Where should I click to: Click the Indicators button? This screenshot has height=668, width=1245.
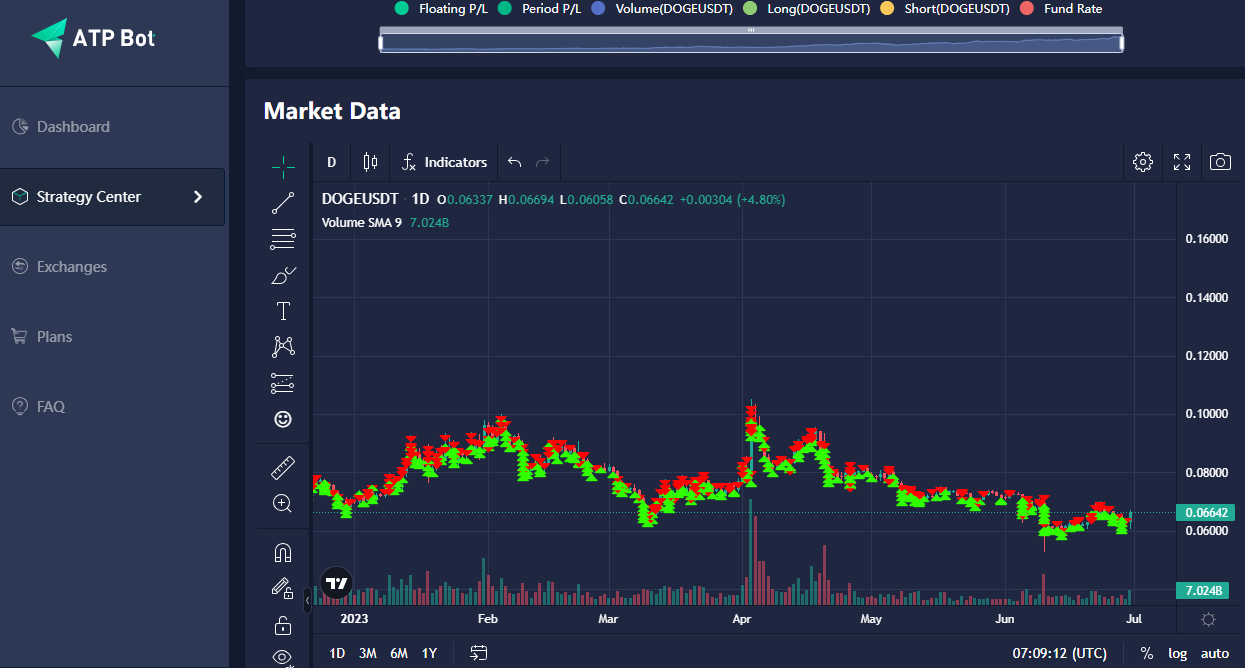point(445,162)
